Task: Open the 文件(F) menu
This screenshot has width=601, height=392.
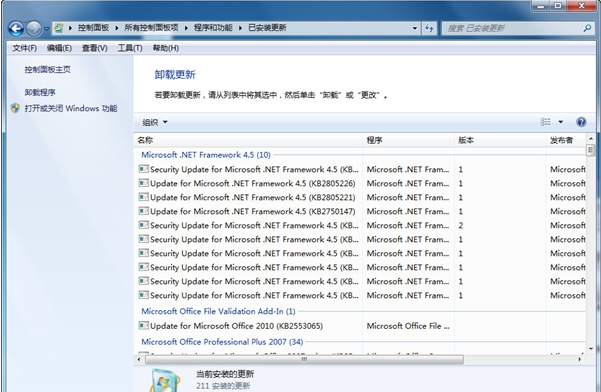Action: pyautogui.click(x=25, y=48)
